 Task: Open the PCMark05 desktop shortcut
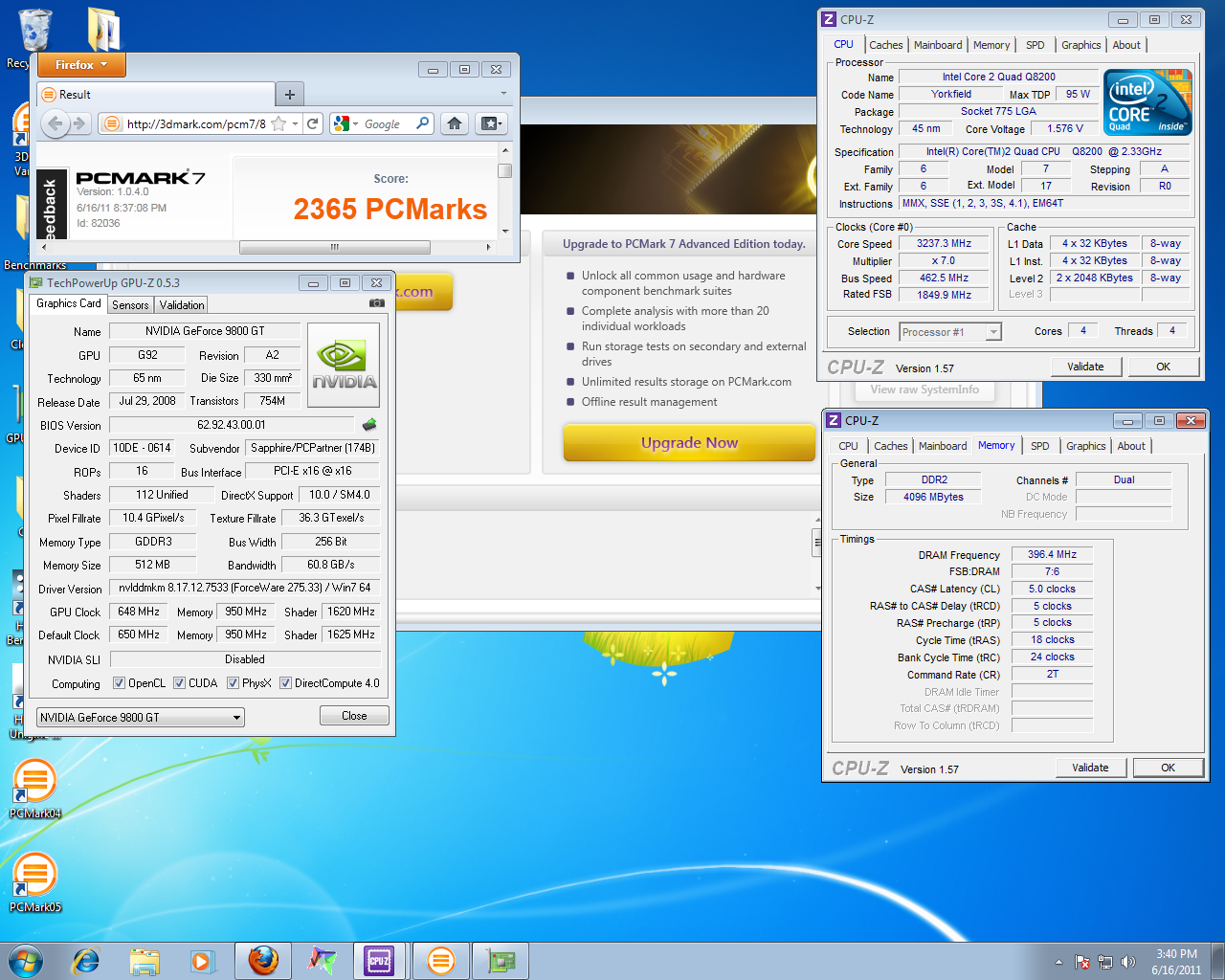(34, 882)
